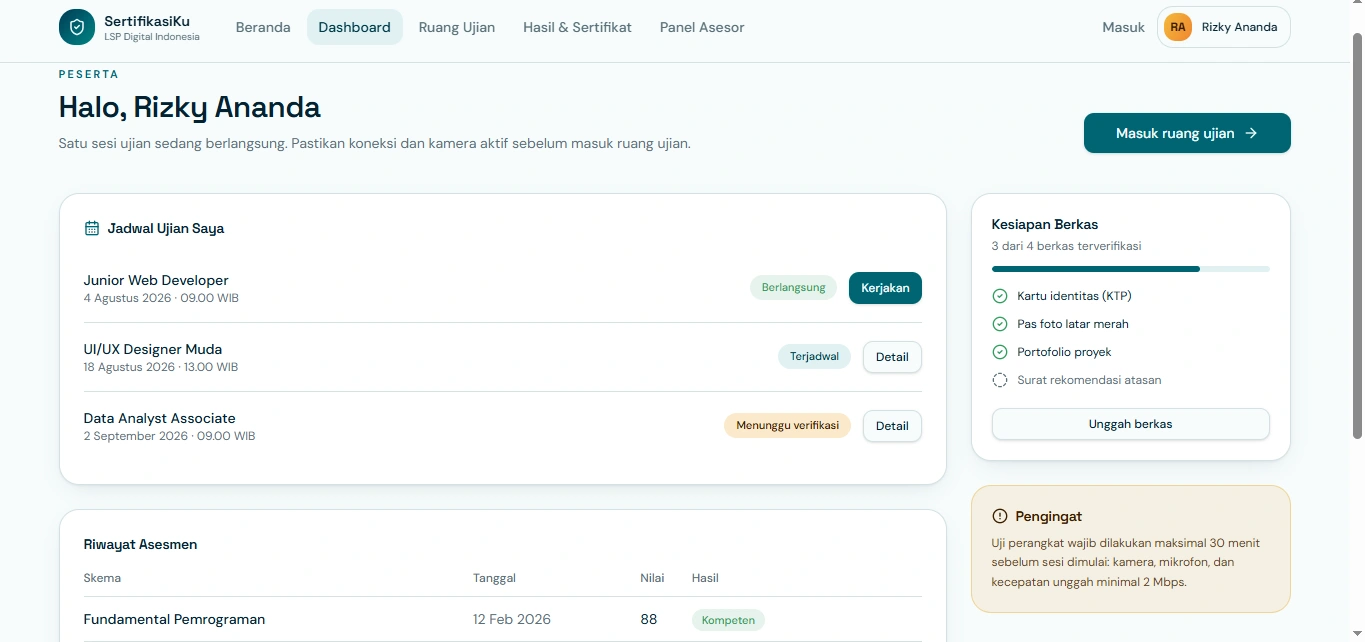Click the Portofolio proyek label

click(x=1064, y=352)
